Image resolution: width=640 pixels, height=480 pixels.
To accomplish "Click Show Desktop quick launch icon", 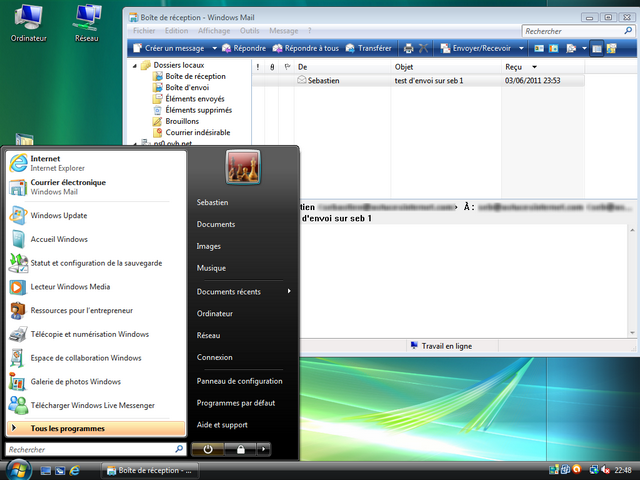I will (46, 471).
